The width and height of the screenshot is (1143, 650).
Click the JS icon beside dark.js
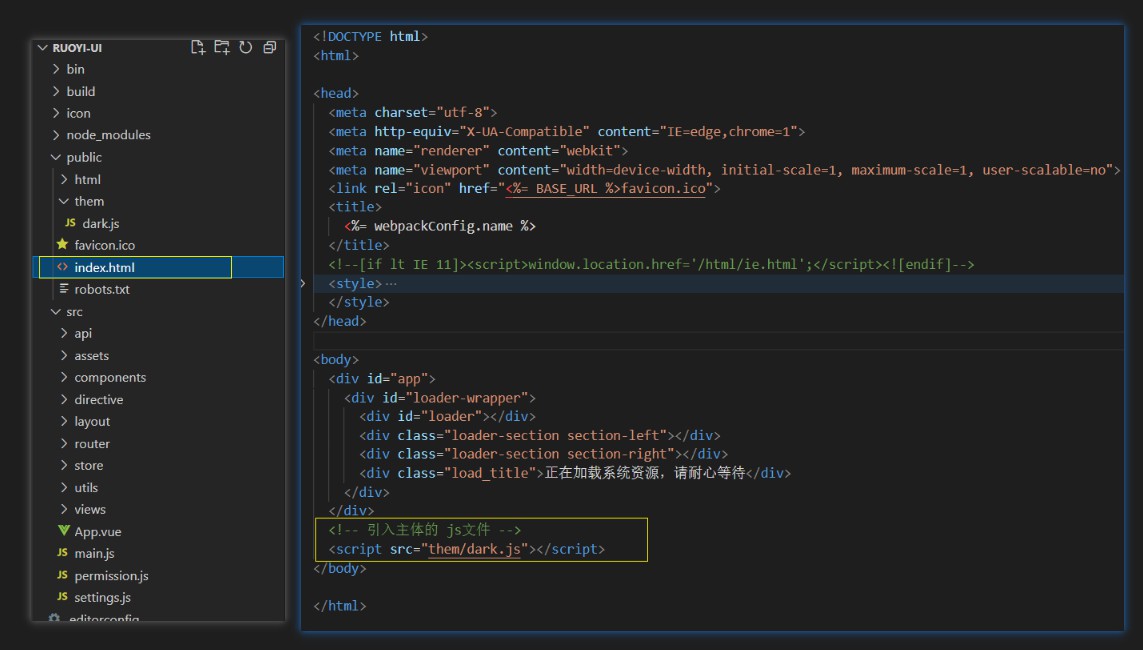point(70,223)
